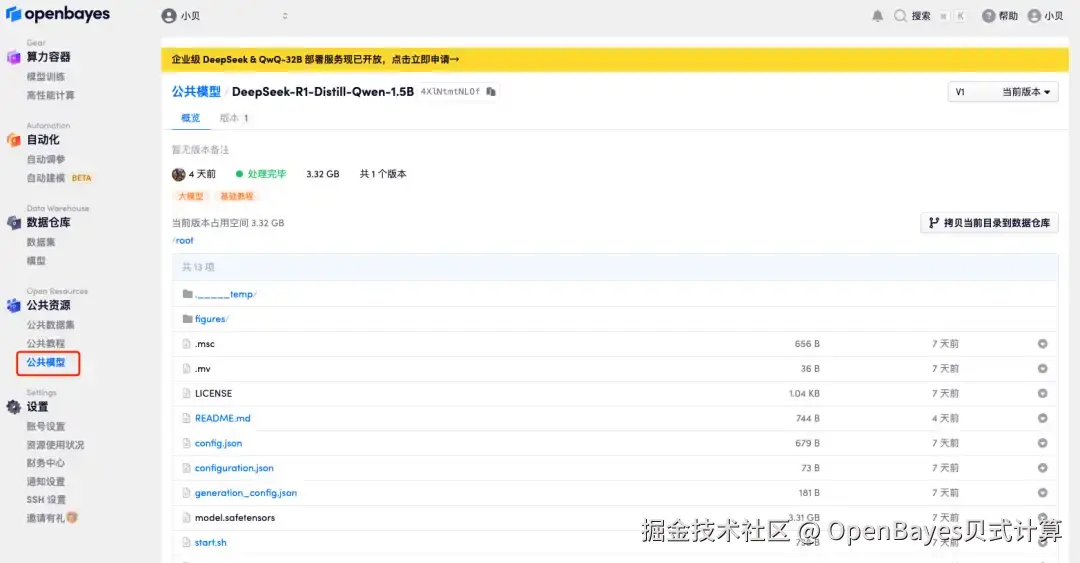1080x563 pixels.
Task: Click the 邀请有礼 gift icon
Action: [72, 518]
